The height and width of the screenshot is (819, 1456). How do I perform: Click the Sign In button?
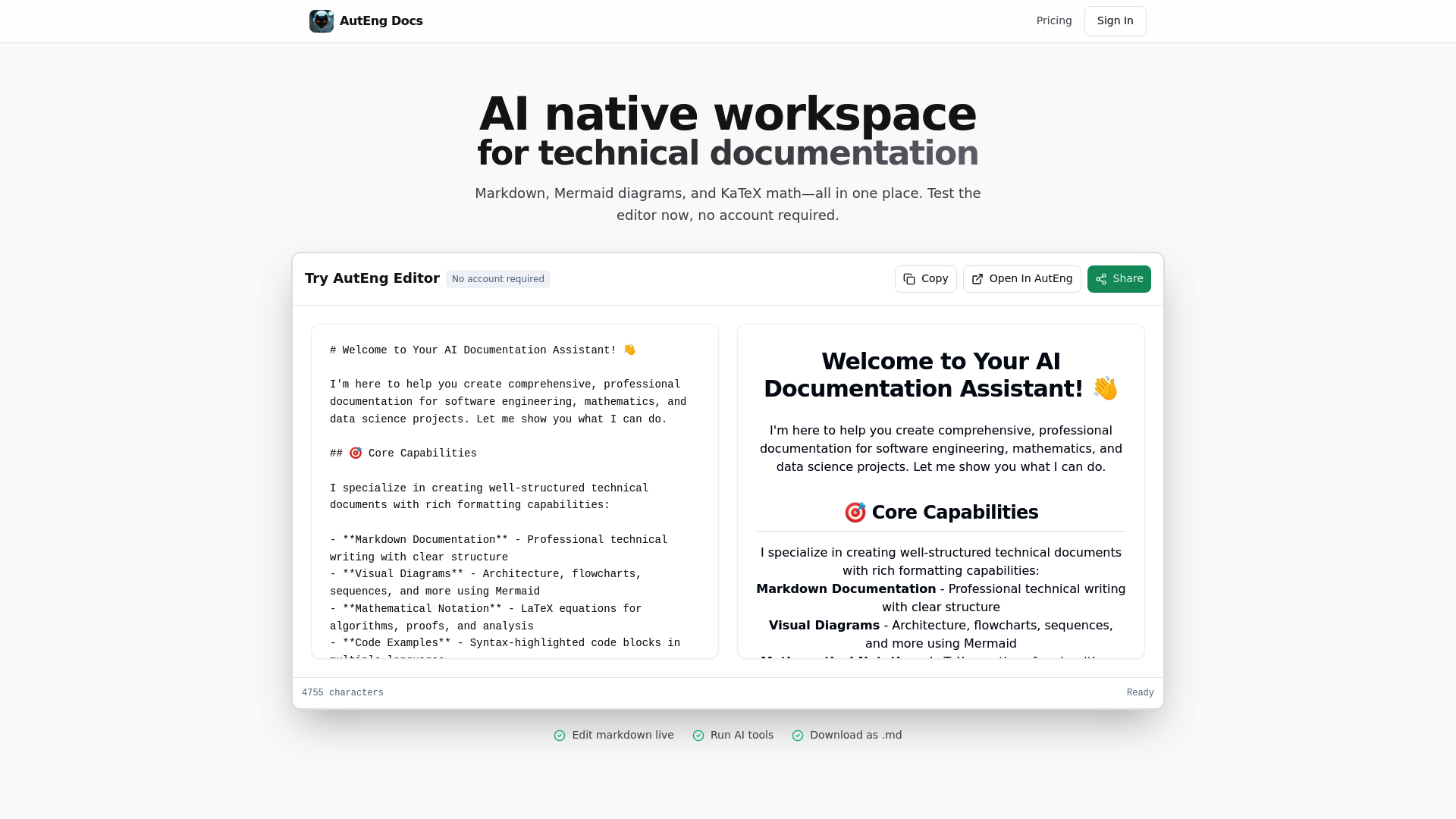click(1115, 21)
